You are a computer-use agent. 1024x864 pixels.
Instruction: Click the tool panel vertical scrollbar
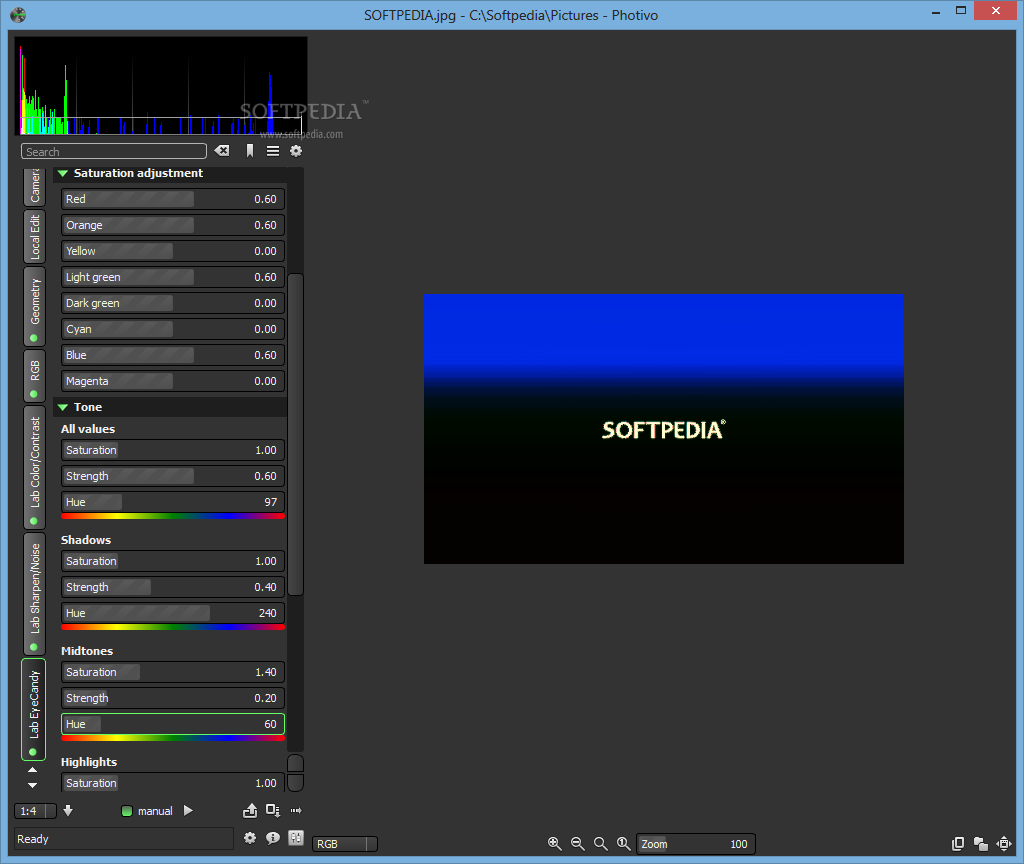[295, 434]
